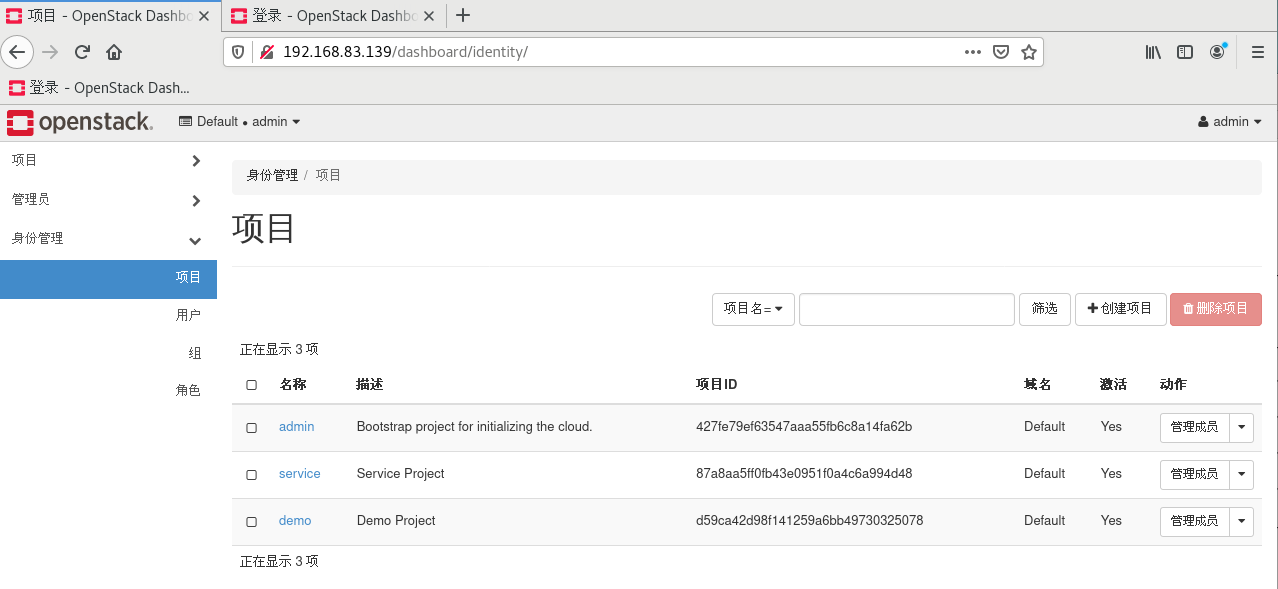Click the shield tracking protection icon

(238, 52)
